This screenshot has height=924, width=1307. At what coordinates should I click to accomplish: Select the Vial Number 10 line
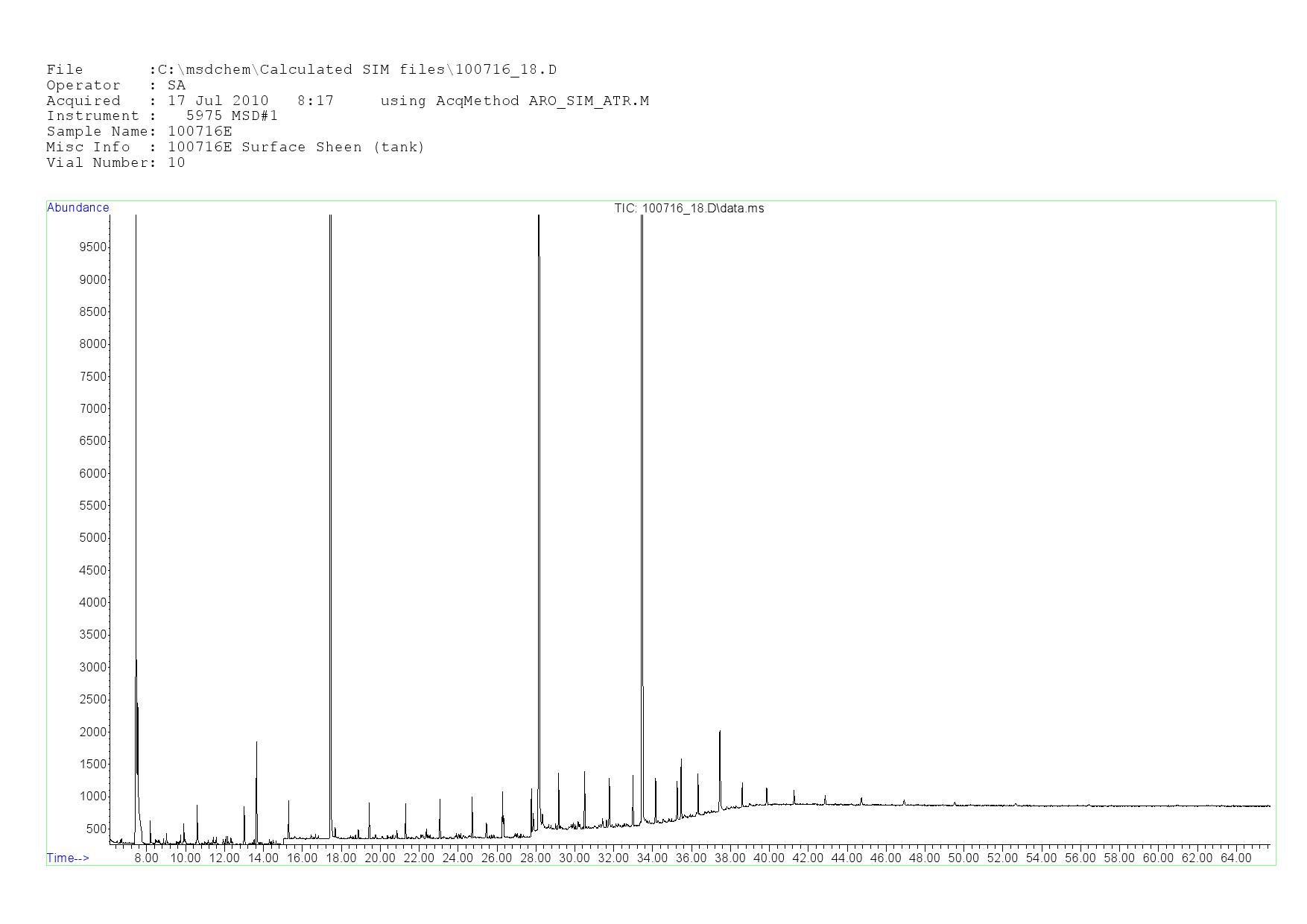115,163
